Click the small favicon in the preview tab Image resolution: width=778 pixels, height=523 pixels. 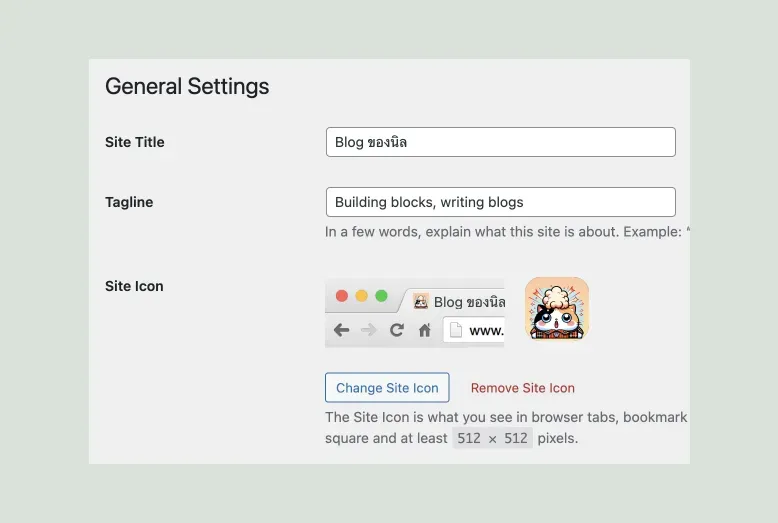click(421, 301)
